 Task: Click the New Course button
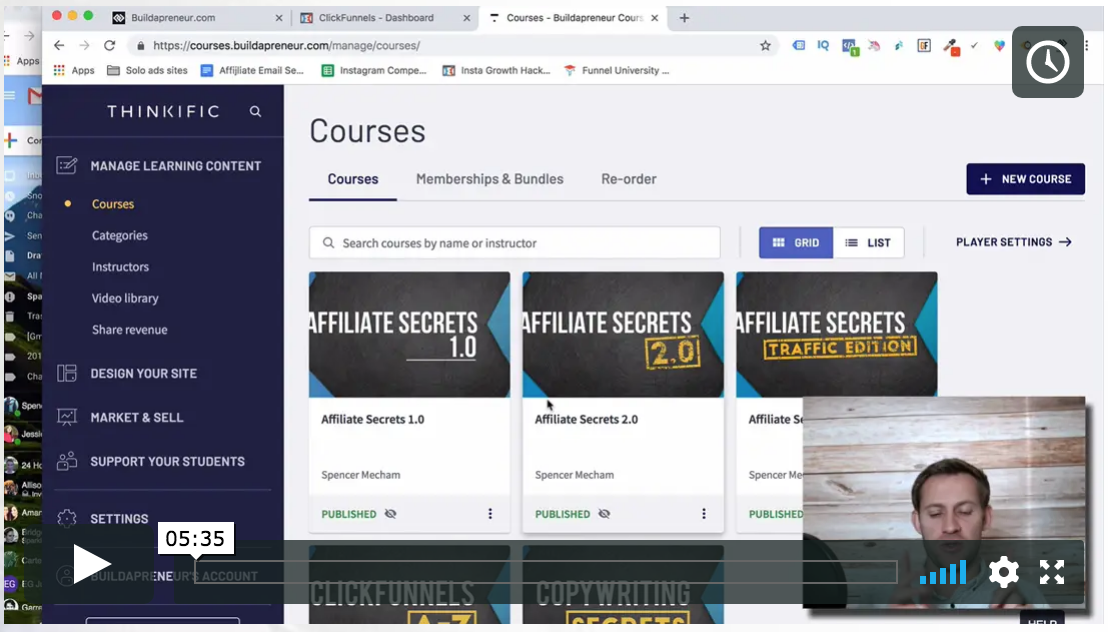(x=1025, y=179)
